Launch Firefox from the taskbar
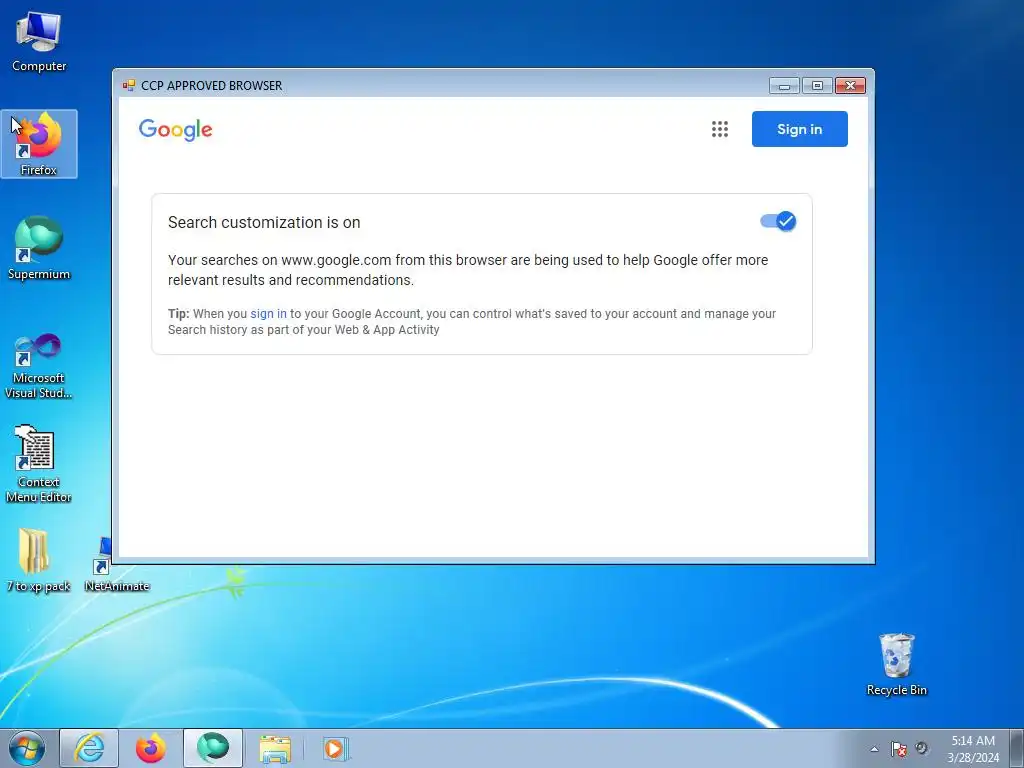Image resolution: width=1024 pixels, height=768 pixels. click(151, 748)
